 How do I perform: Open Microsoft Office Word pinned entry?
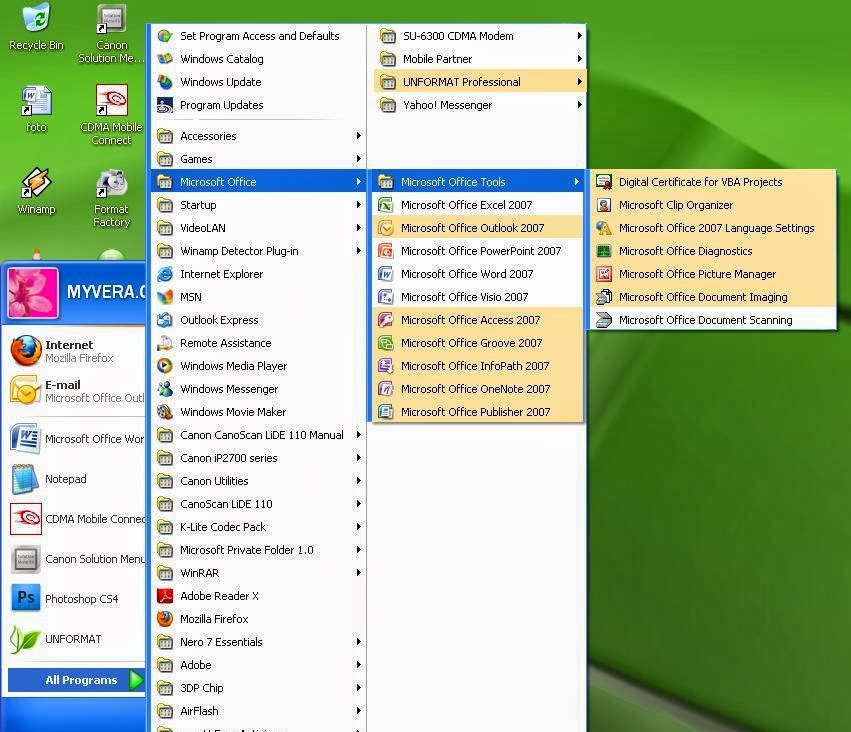(x=76, y=438)
